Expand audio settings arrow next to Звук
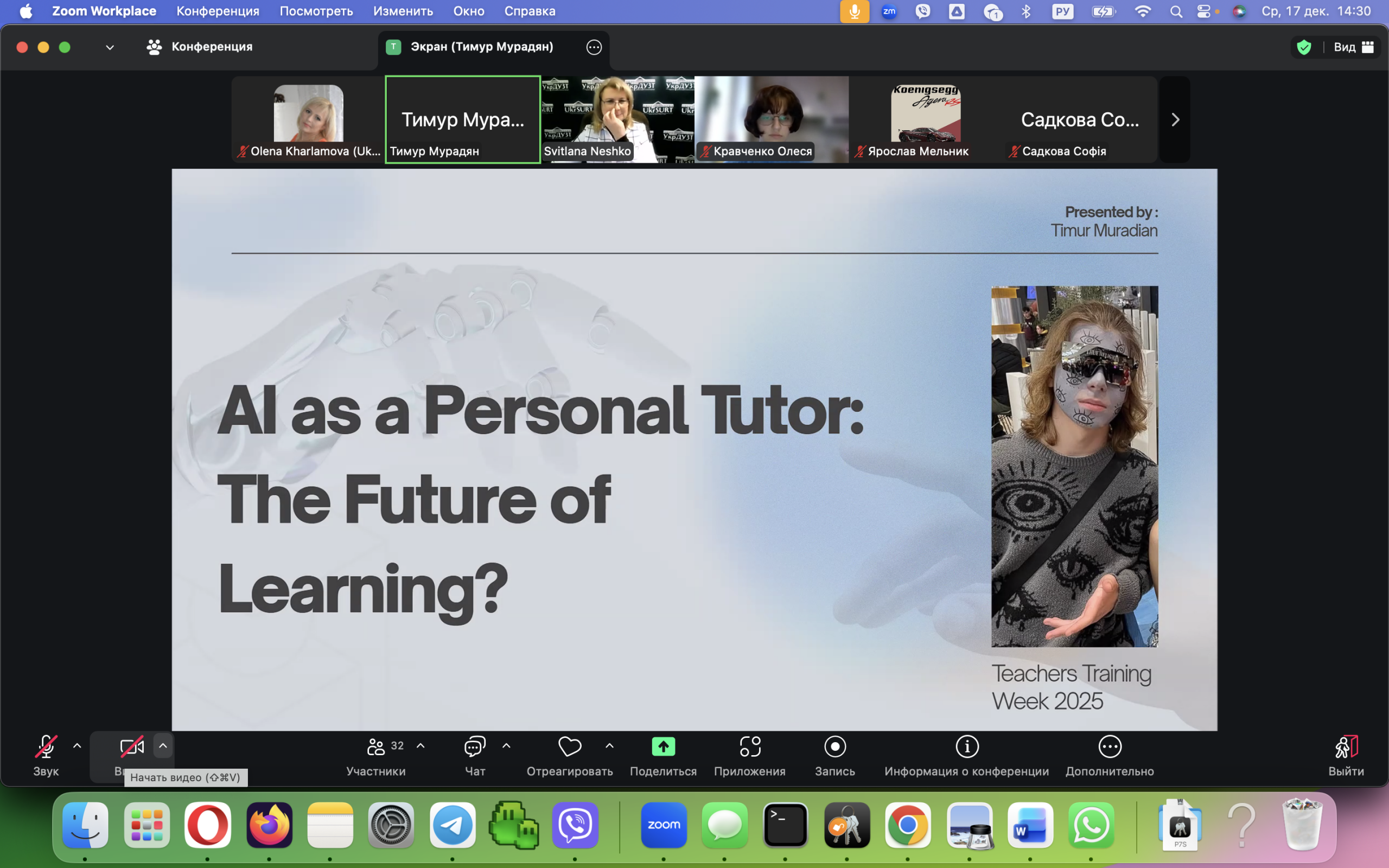This screenshot has height=868, width=1389. [x=77, y=746]
